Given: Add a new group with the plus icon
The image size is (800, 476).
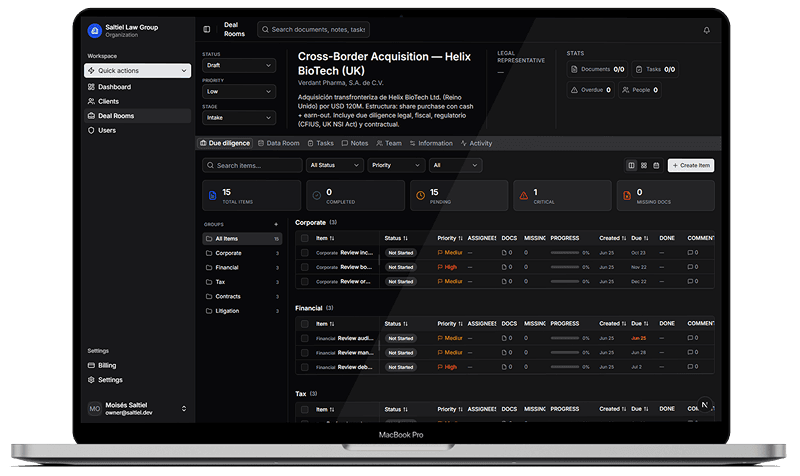Looking at the screenshot, I should pos(276,224).
